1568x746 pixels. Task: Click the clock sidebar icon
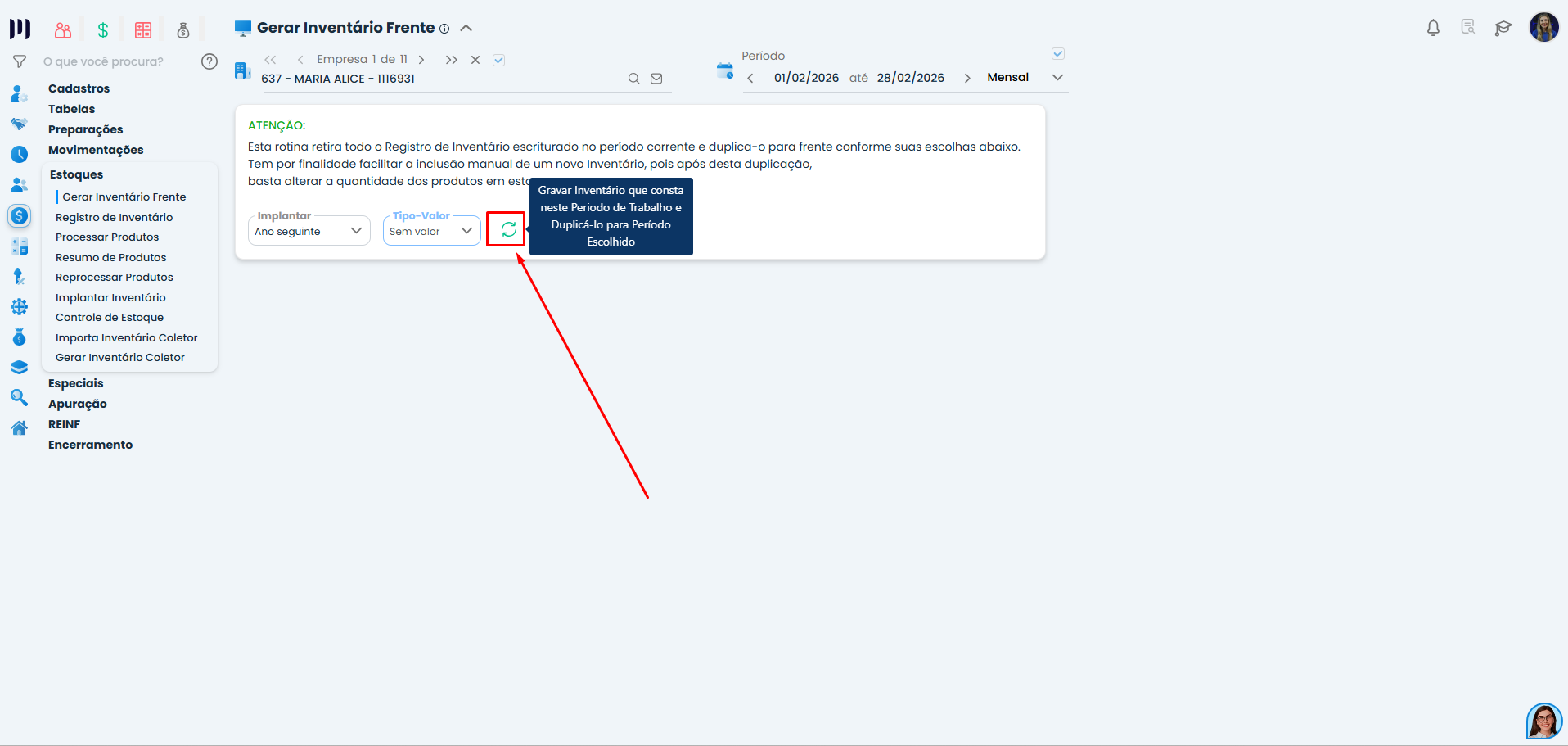19,155
